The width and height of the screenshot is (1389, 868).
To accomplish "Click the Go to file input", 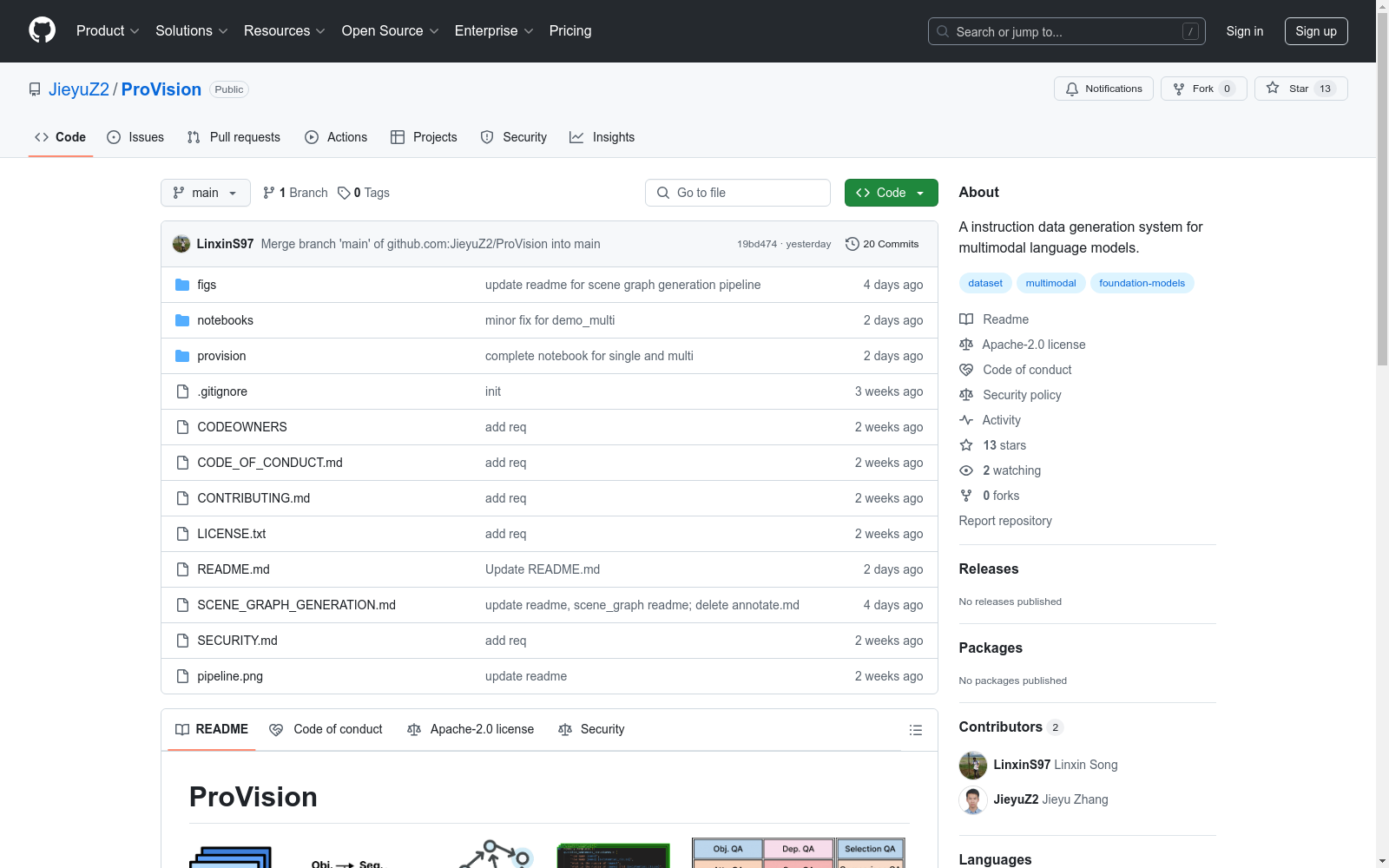I will [738, 193].
